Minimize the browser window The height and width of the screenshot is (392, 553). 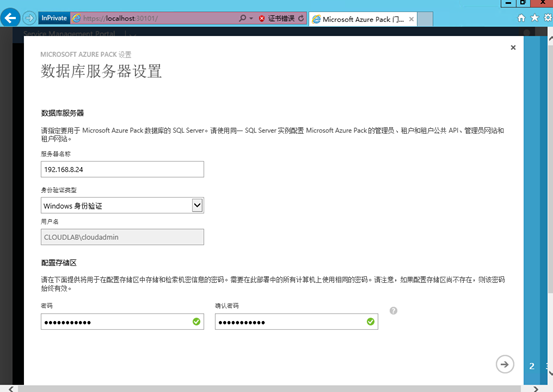click(x=508, y=3)
